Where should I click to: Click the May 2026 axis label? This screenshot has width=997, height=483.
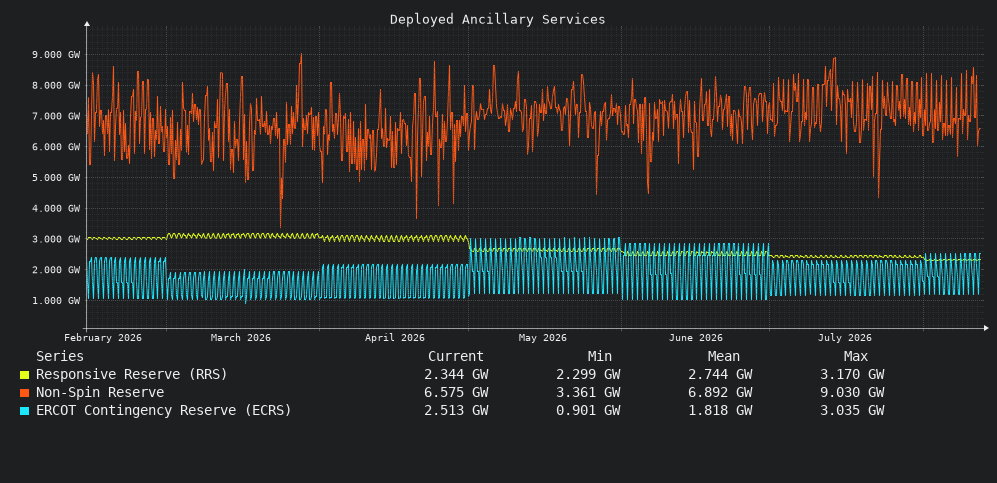click(x=542, y=337)
